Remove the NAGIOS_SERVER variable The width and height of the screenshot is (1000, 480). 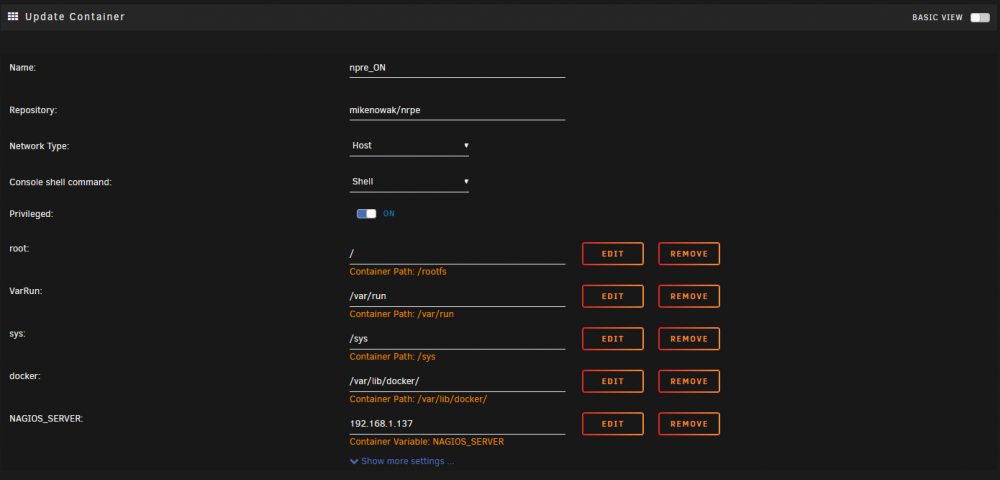(689, 424)
